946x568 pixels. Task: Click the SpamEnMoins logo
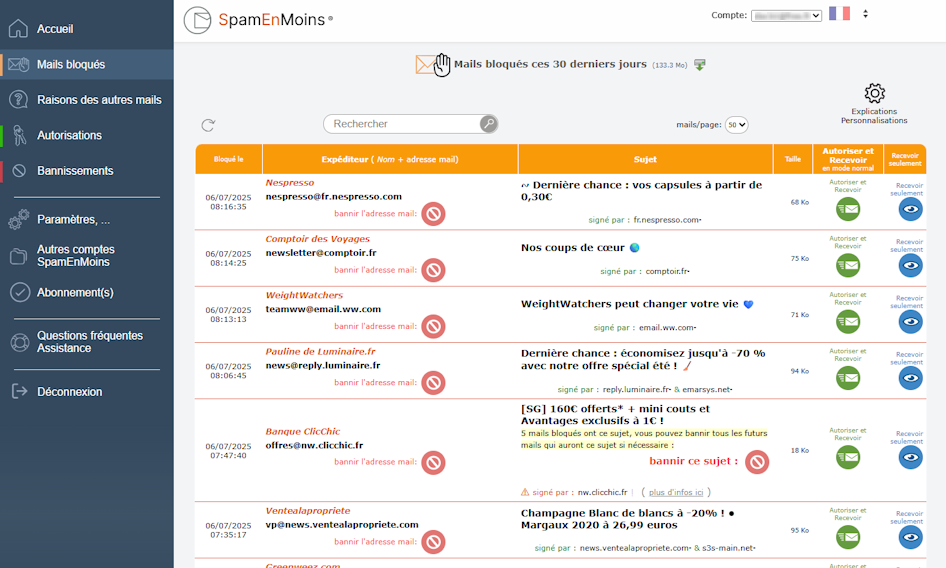pos(259,20)
